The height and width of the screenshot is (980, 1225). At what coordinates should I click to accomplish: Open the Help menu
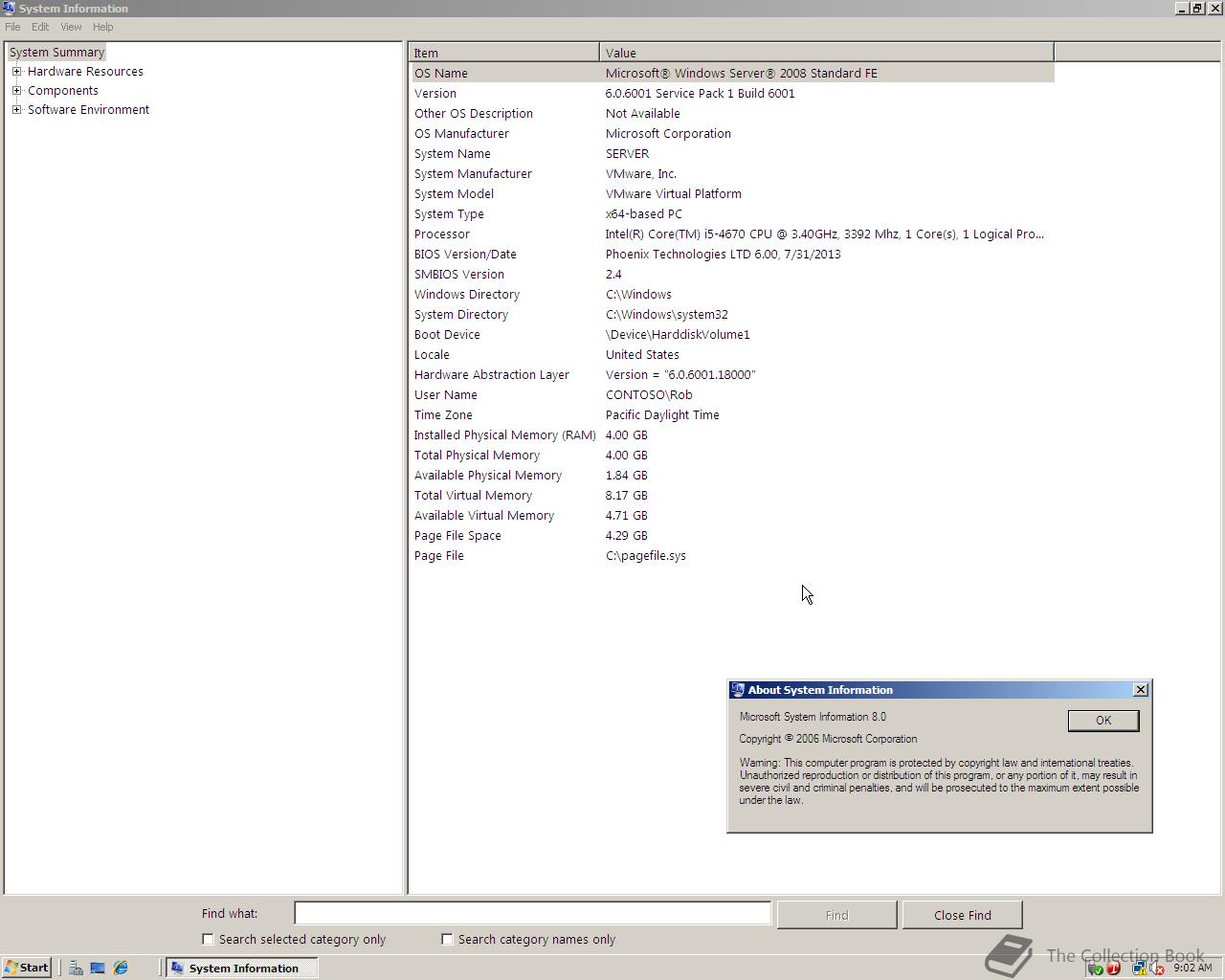[x=102, y=27]
